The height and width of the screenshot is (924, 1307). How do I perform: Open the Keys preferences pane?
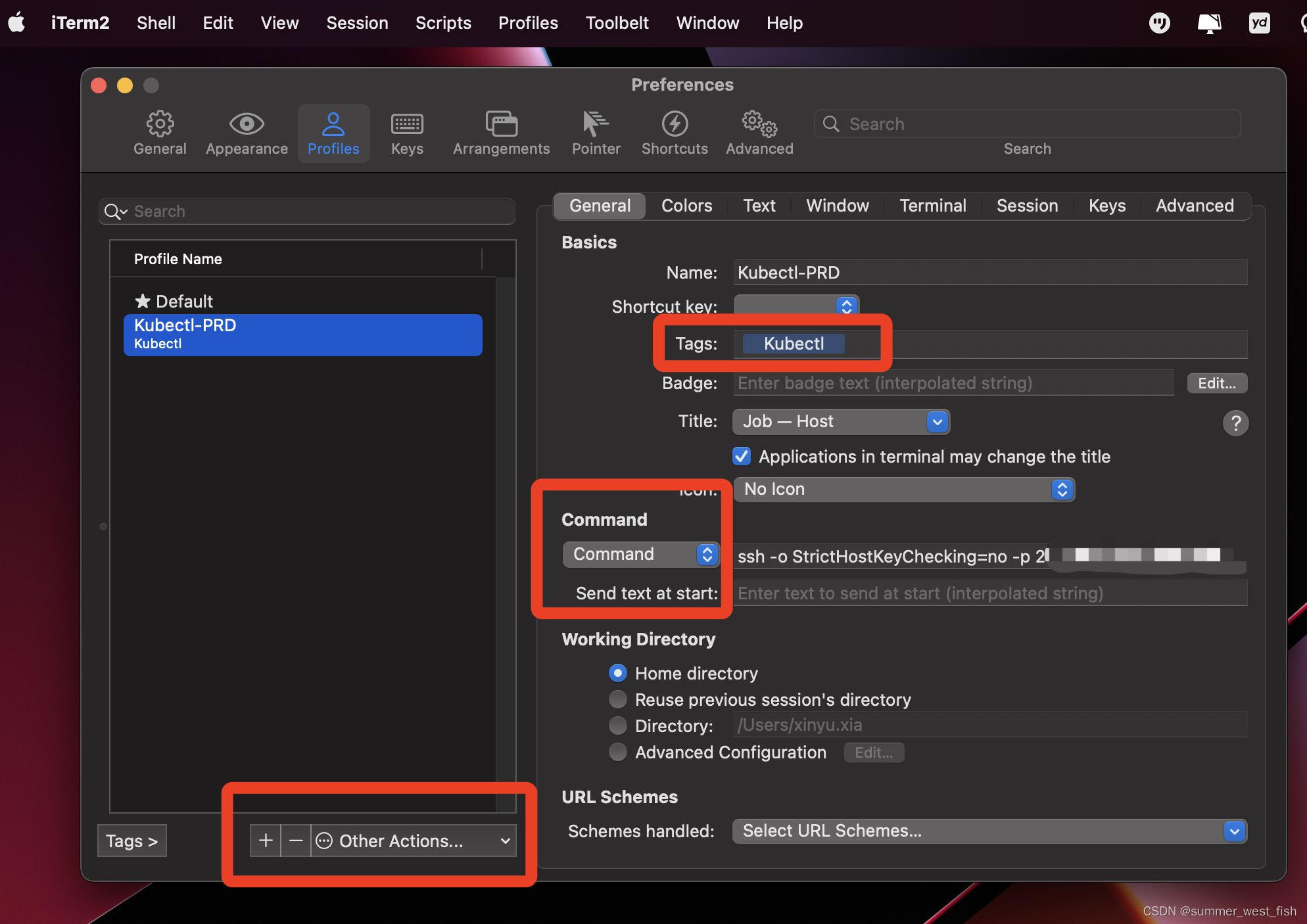[x=407, y=133]
